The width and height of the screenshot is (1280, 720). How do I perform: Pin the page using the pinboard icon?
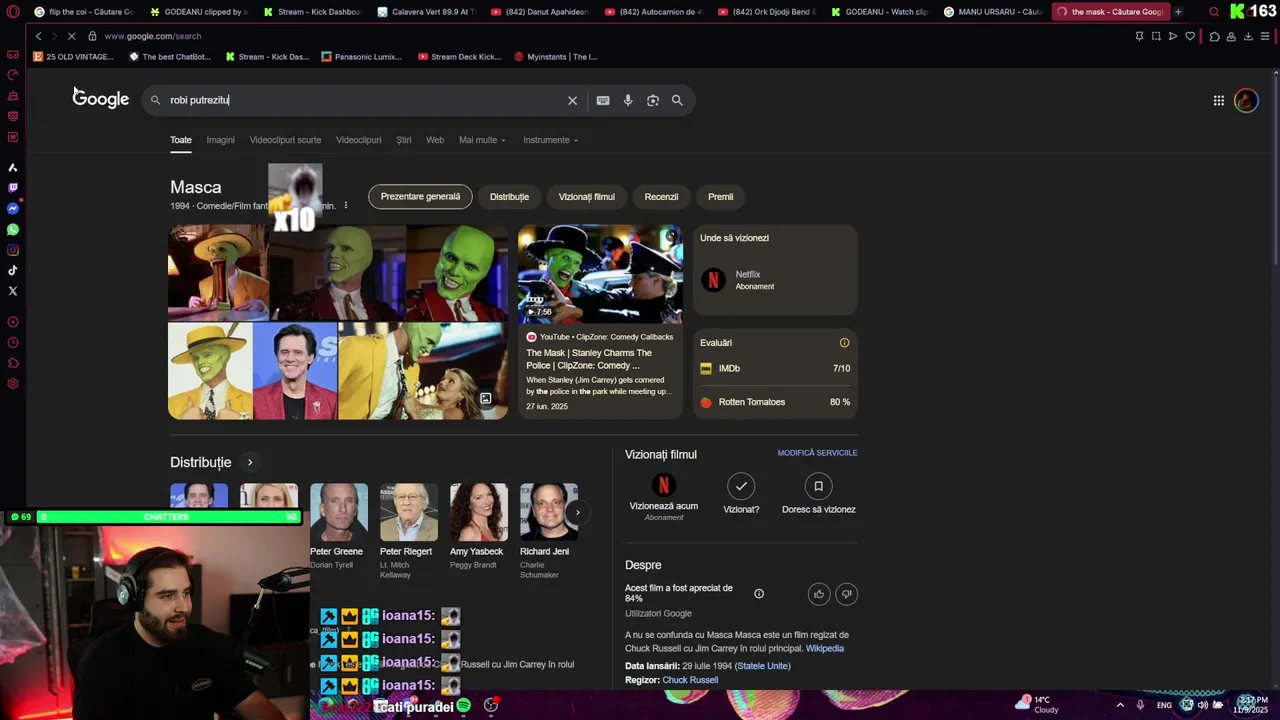1139,36
